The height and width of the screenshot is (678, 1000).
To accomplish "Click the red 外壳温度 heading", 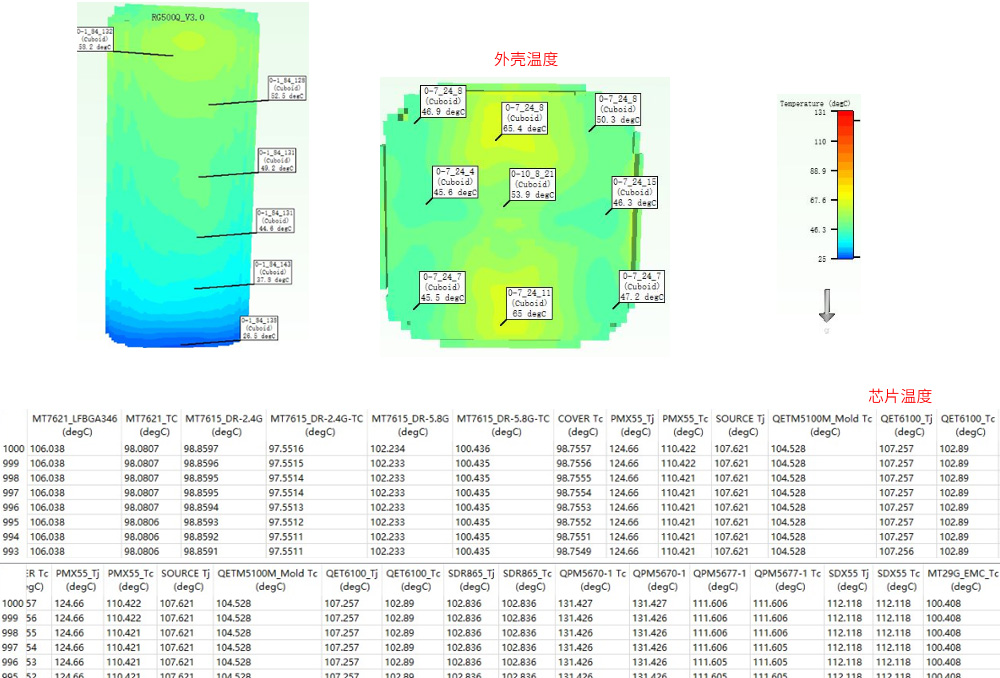I will [x=526, y=59].
